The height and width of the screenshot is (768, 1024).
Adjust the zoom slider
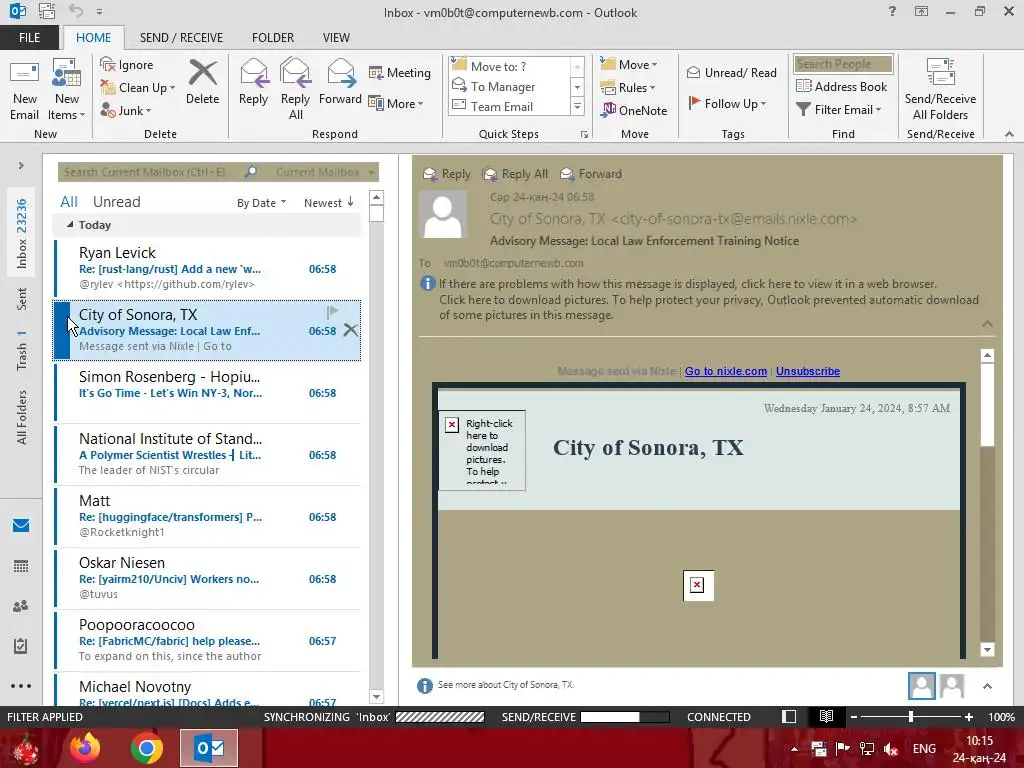click(x=910, y=716)
